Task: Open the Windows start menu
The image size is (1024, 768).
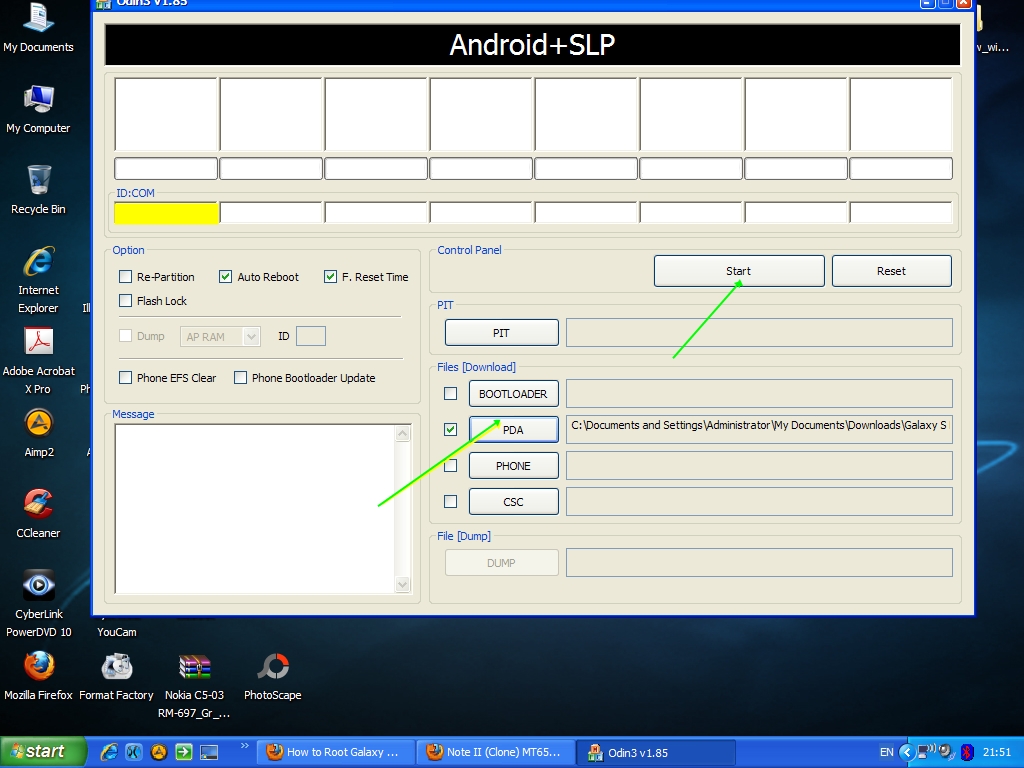Action: 43,752
